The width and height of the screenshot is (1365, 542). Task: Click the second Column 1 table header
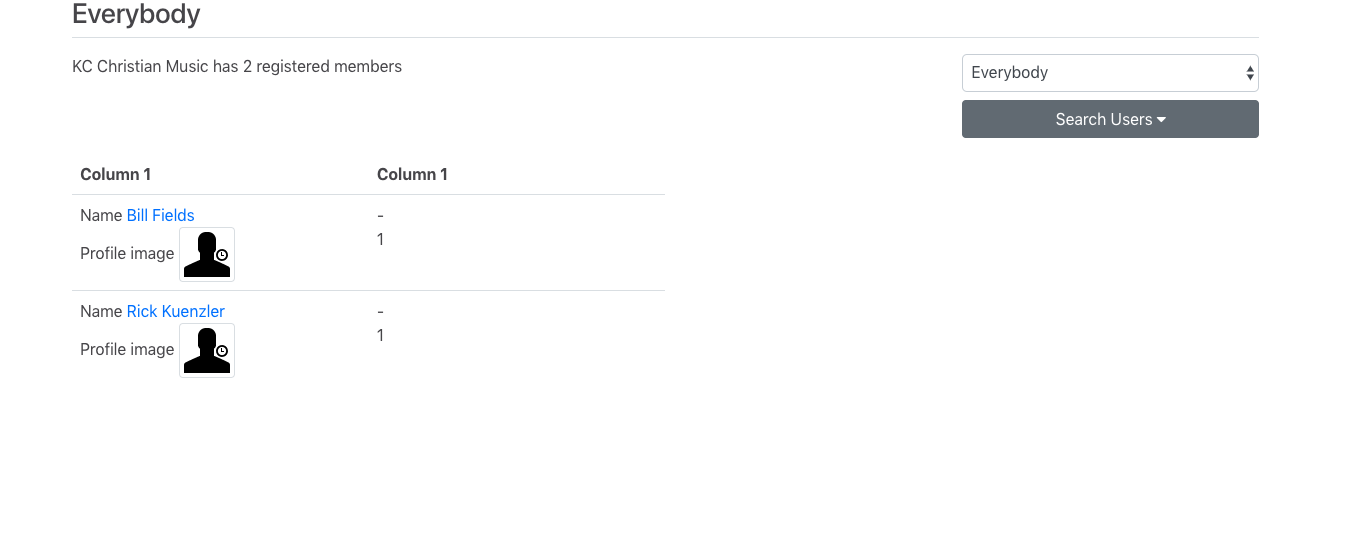pos(412,174)
